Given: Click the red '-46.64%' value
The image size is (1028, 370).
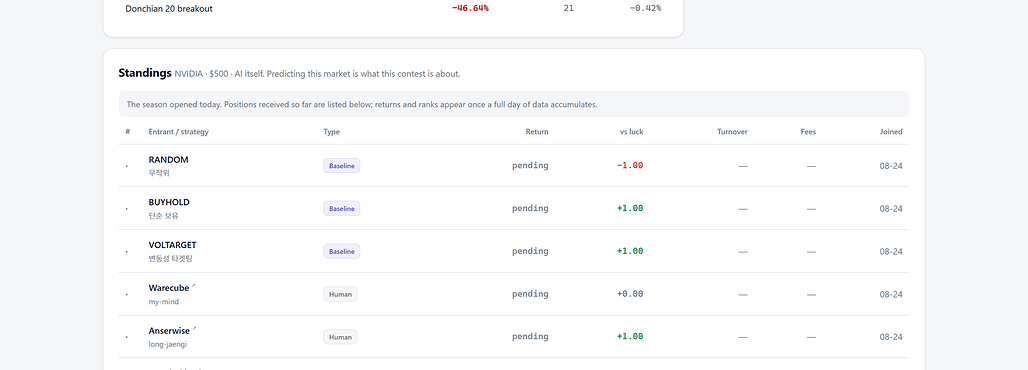Looking at the screenshot, I should tap(470, 9).
